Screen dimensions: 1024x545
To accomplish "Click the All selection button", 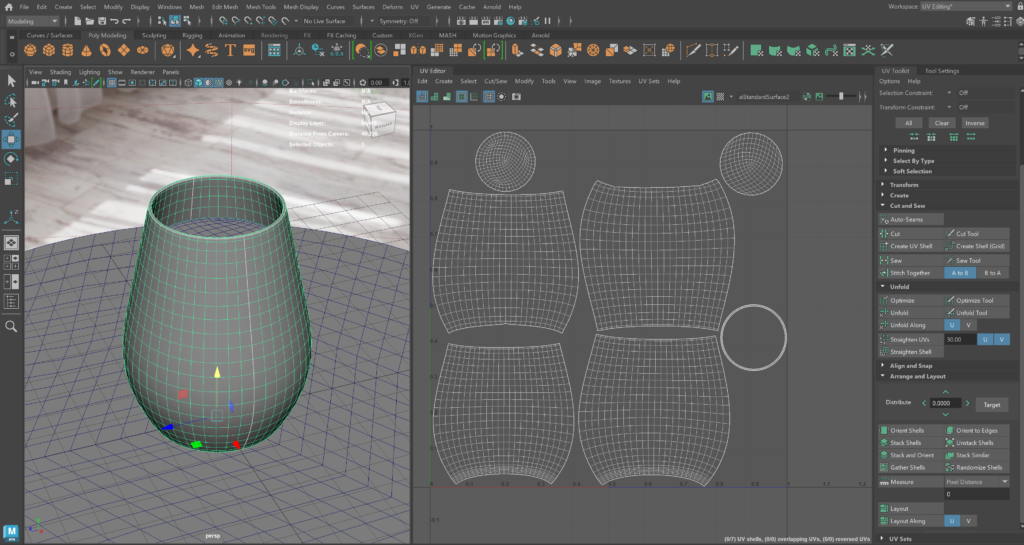I will pos(908,123).
